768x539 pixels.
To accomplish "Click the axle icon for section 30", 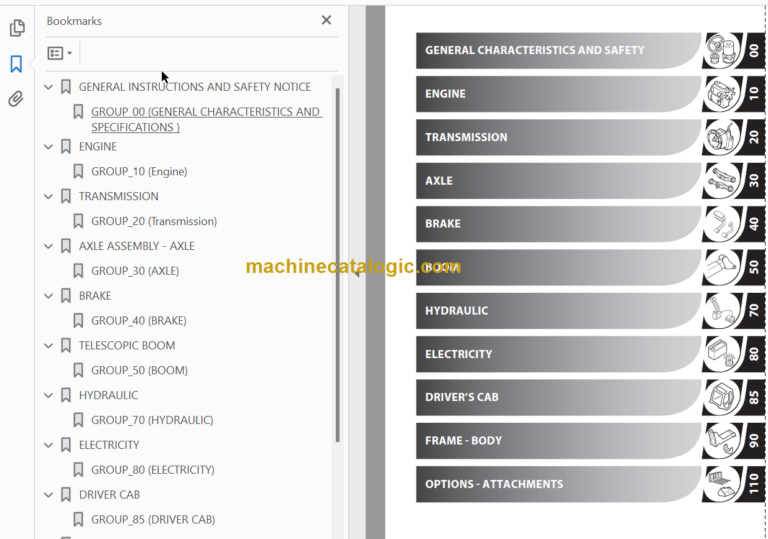I will point(721,180).
